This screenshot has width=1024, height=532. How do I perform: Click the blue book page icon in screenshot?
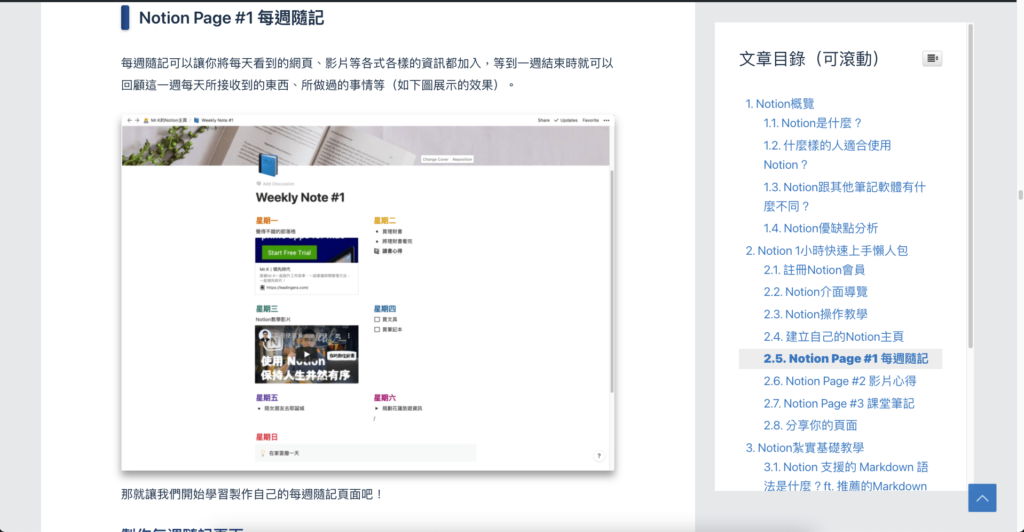[268, 164]
